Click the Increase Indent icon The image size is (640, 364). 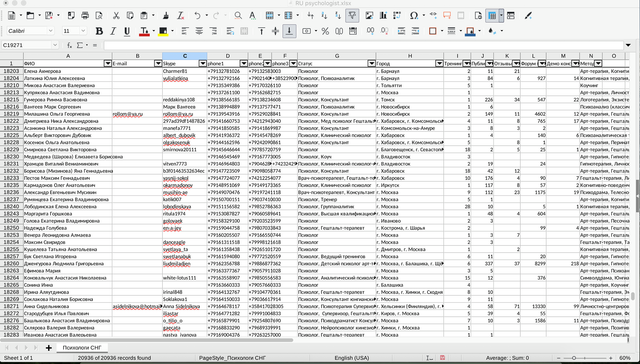click(402, 31)
